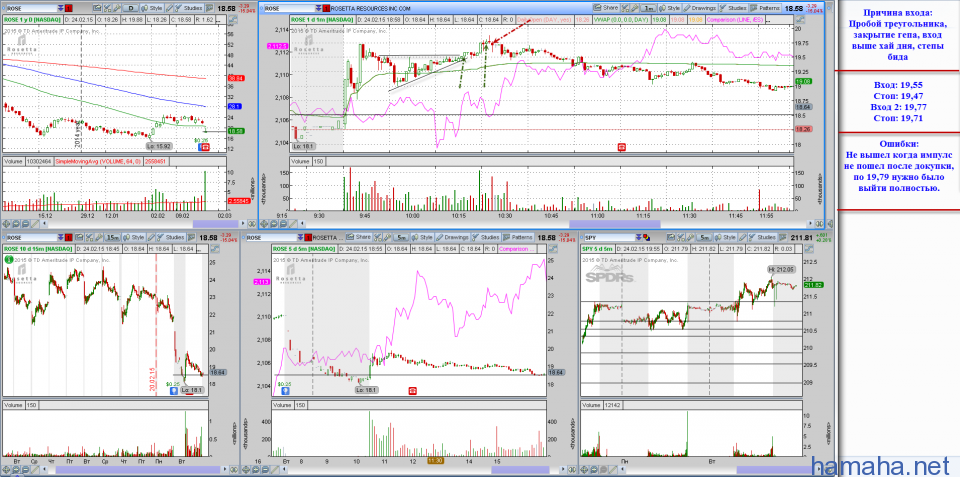
Task: Select the drawings pencil icon in daily ROSE chart
Action: 169,8
